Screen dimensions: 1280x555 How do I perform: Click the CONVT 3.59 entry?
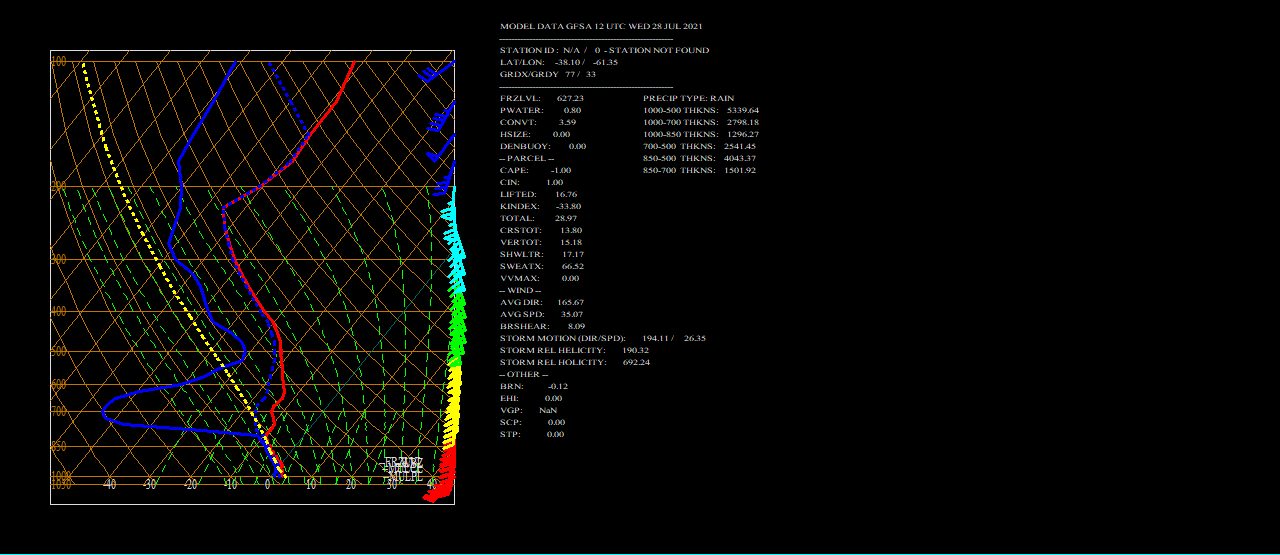click(538, 122)
